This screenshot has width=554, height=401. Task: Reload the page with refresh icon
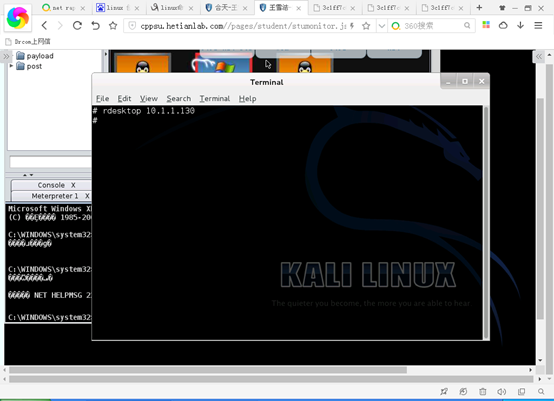pos(77,25)
